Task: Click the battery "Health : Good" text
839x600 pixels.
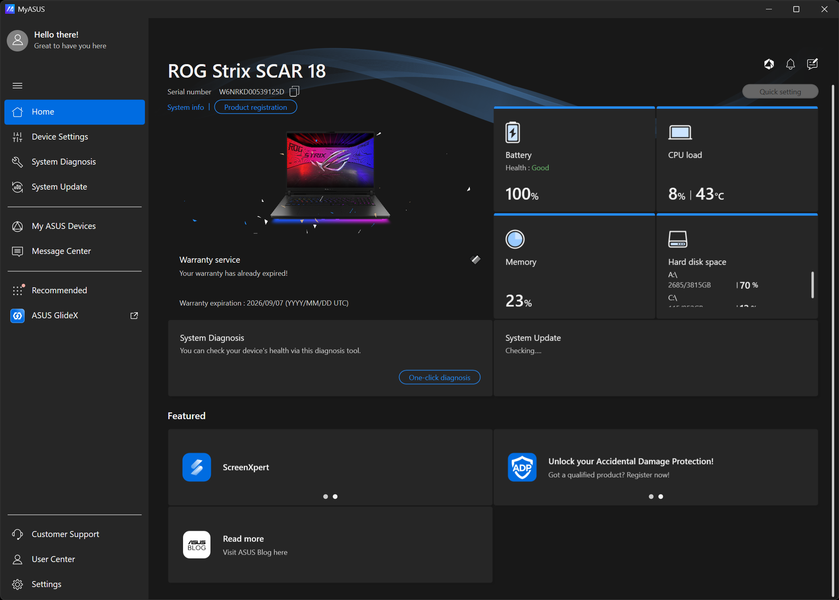Action: [527, 168]
